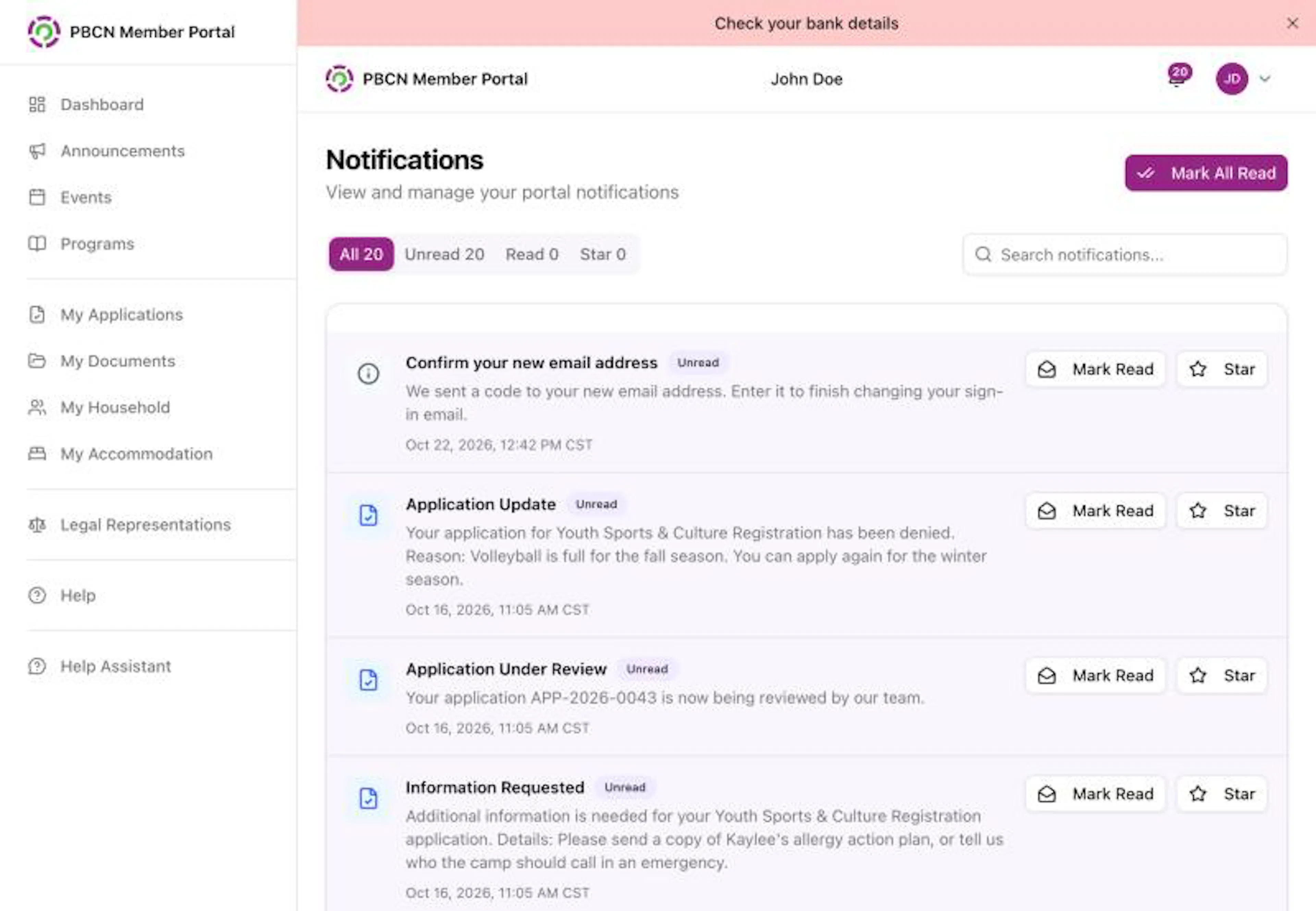The width and height of the screenshot is (1316, 911).
Task: Mark Read the Information Requested notification
Action: [x=1095, y=794]
